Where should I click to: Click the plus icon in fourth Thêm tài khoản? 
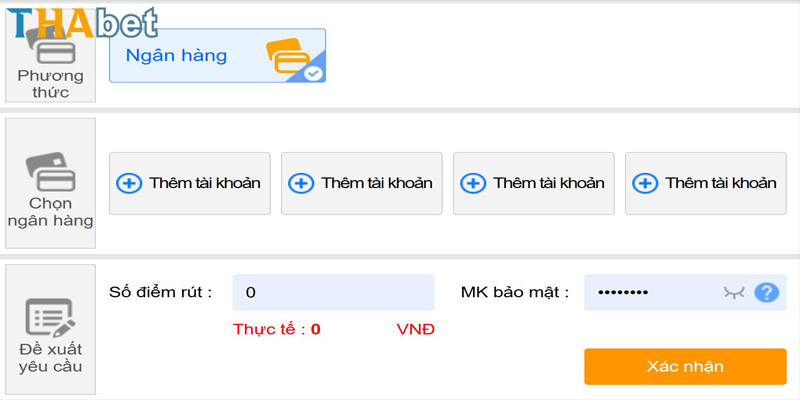pos(645,183)
